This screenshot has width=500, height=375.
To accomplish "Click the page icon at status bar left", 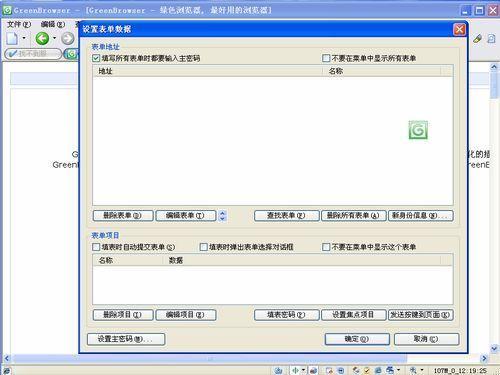I will coord(7,370).
